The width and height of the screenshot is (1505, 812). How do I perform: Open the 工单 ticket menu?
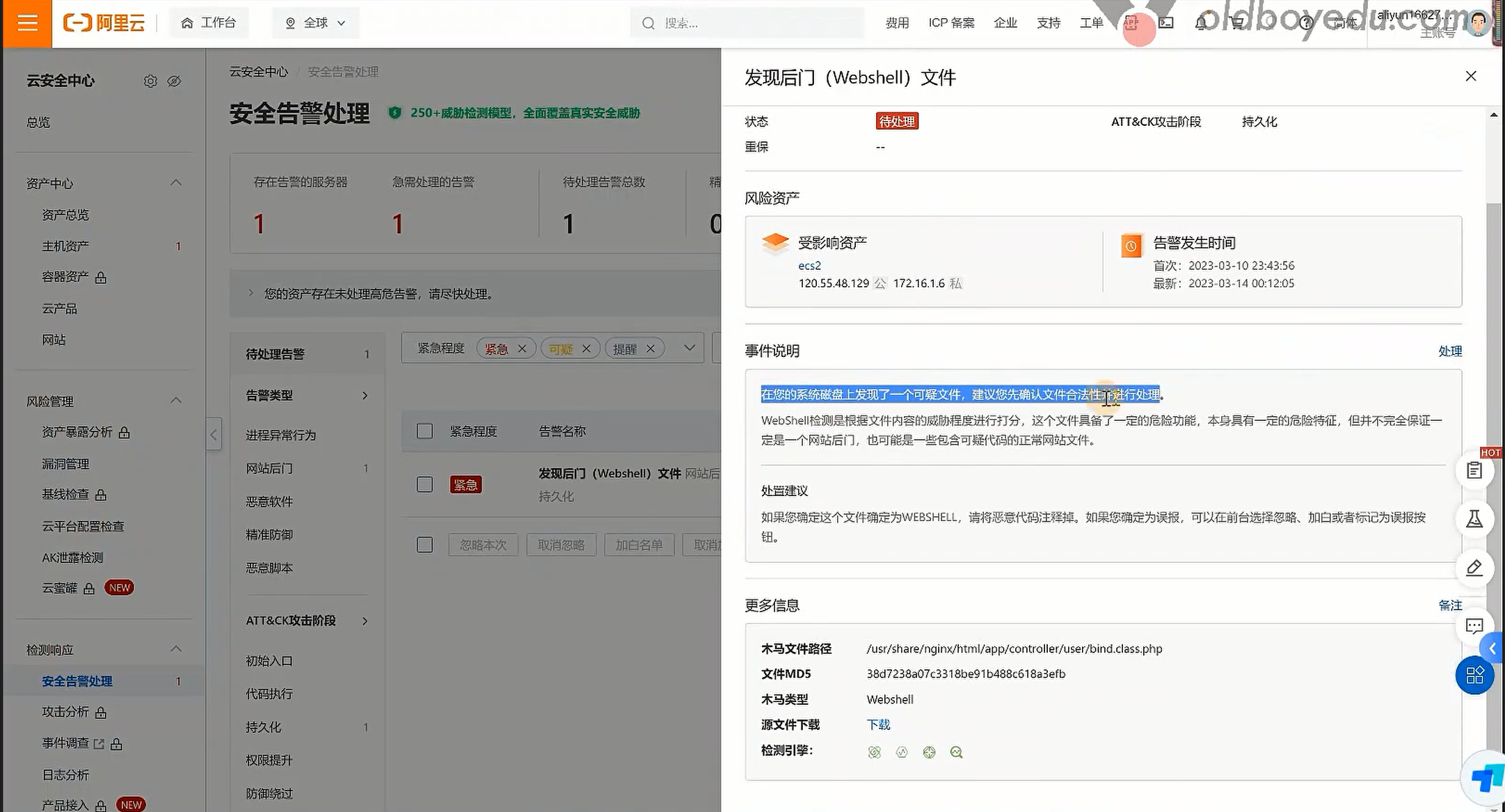[1091, 23]
